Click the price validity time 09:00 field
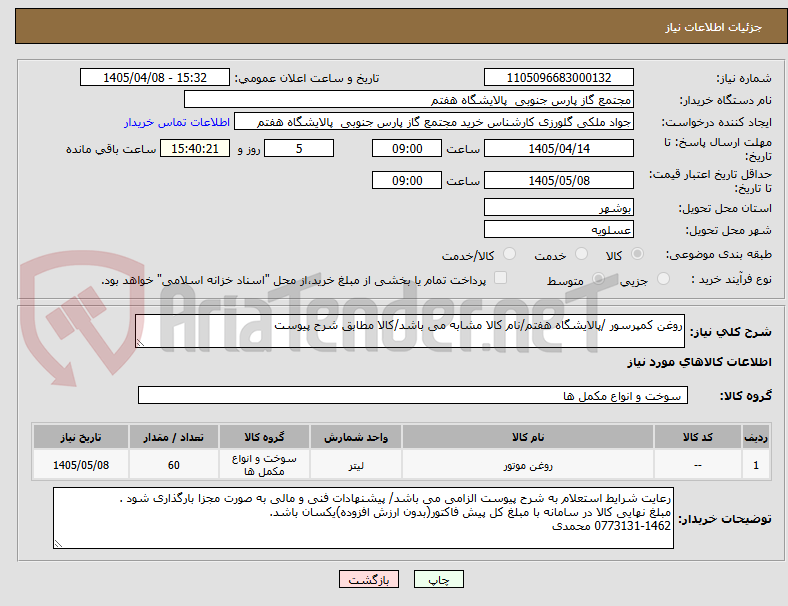Screen dimensions: 788x606 coord(407,180)
